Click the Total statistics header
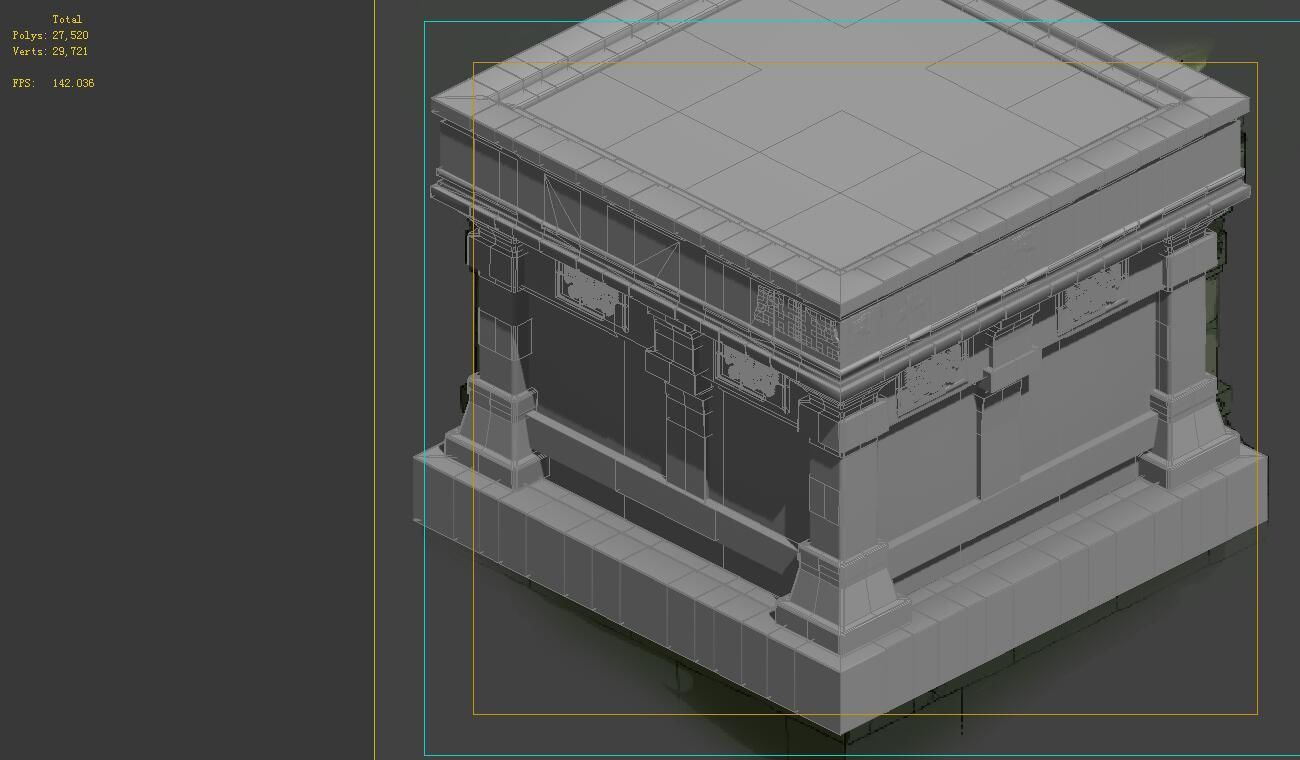The image size is (1300, 760). pos(67,19)
